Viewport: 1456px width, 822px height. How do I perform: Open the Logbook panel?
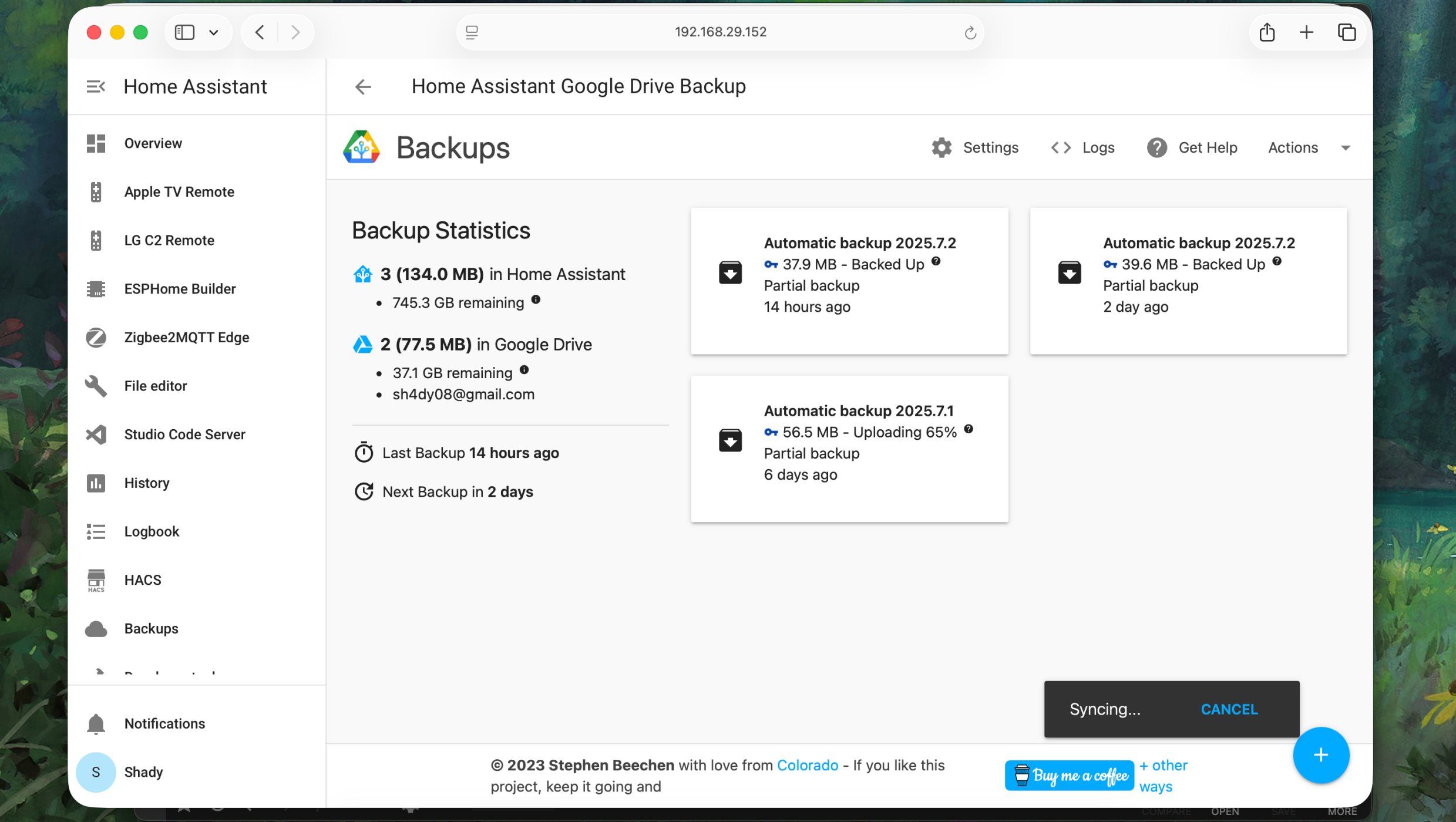[152, 531]
